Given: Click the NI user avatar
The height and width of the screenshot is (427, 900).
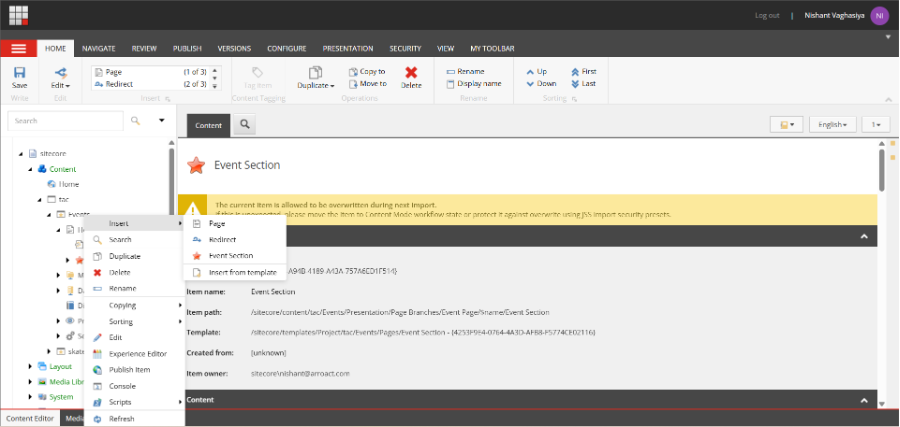Looking at the screenshot, I should click(879, 15).
